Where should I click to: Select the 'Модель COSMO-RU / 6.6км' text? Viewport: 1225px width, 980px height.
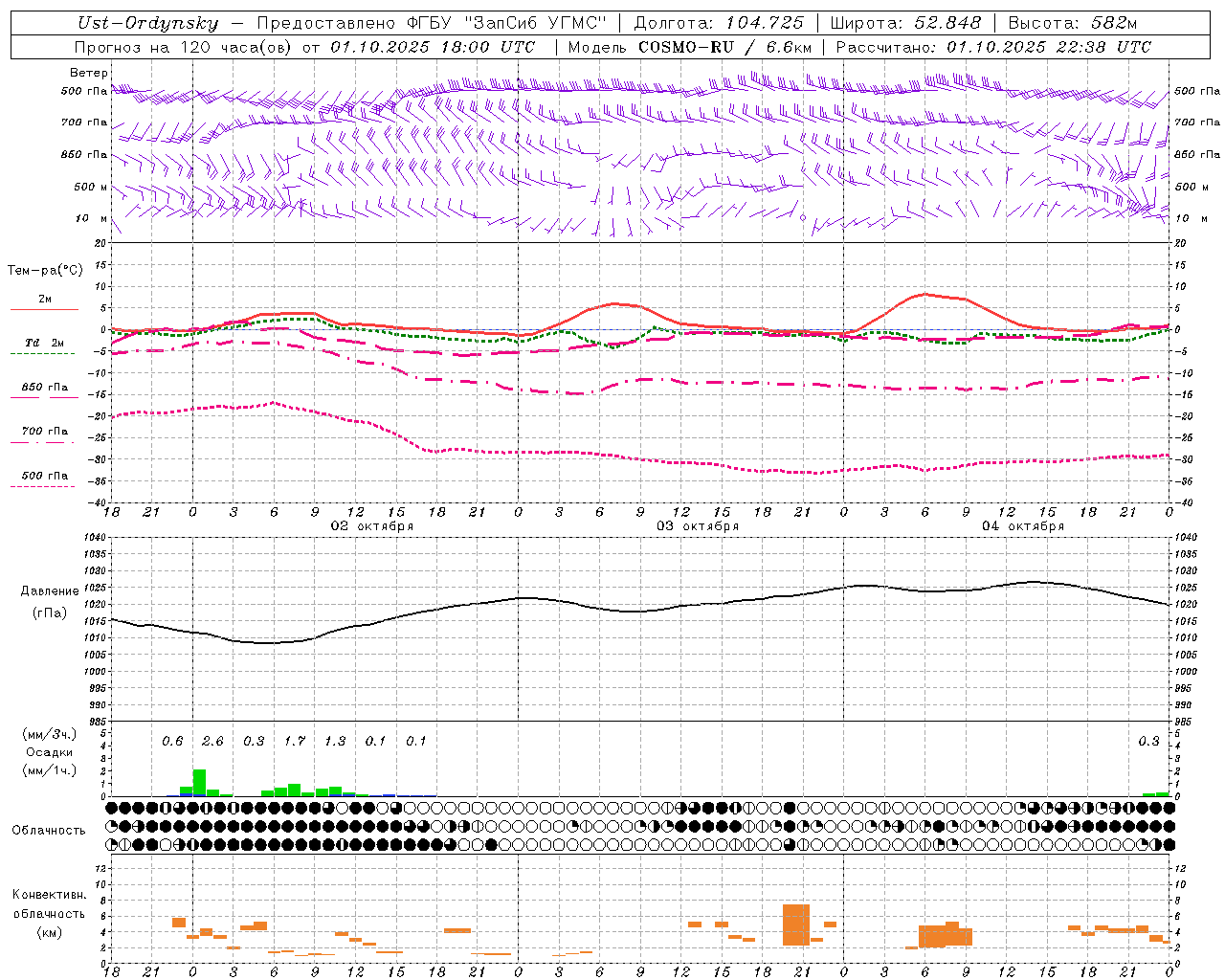tap(690, 47)
